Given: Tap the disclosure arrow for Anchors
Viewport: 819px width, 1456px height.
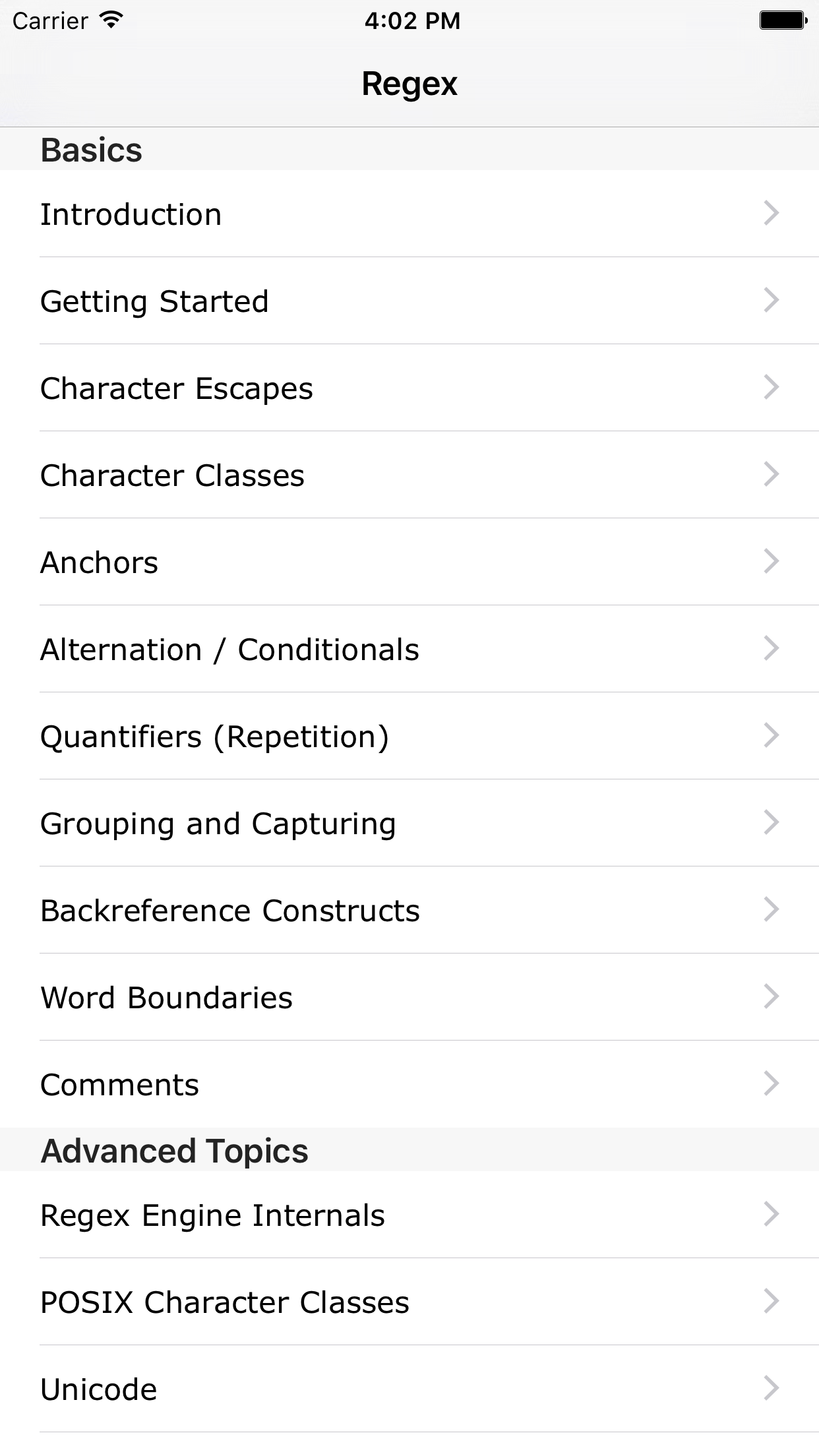Looking at the screenshot, I should [x=771, y=561].
